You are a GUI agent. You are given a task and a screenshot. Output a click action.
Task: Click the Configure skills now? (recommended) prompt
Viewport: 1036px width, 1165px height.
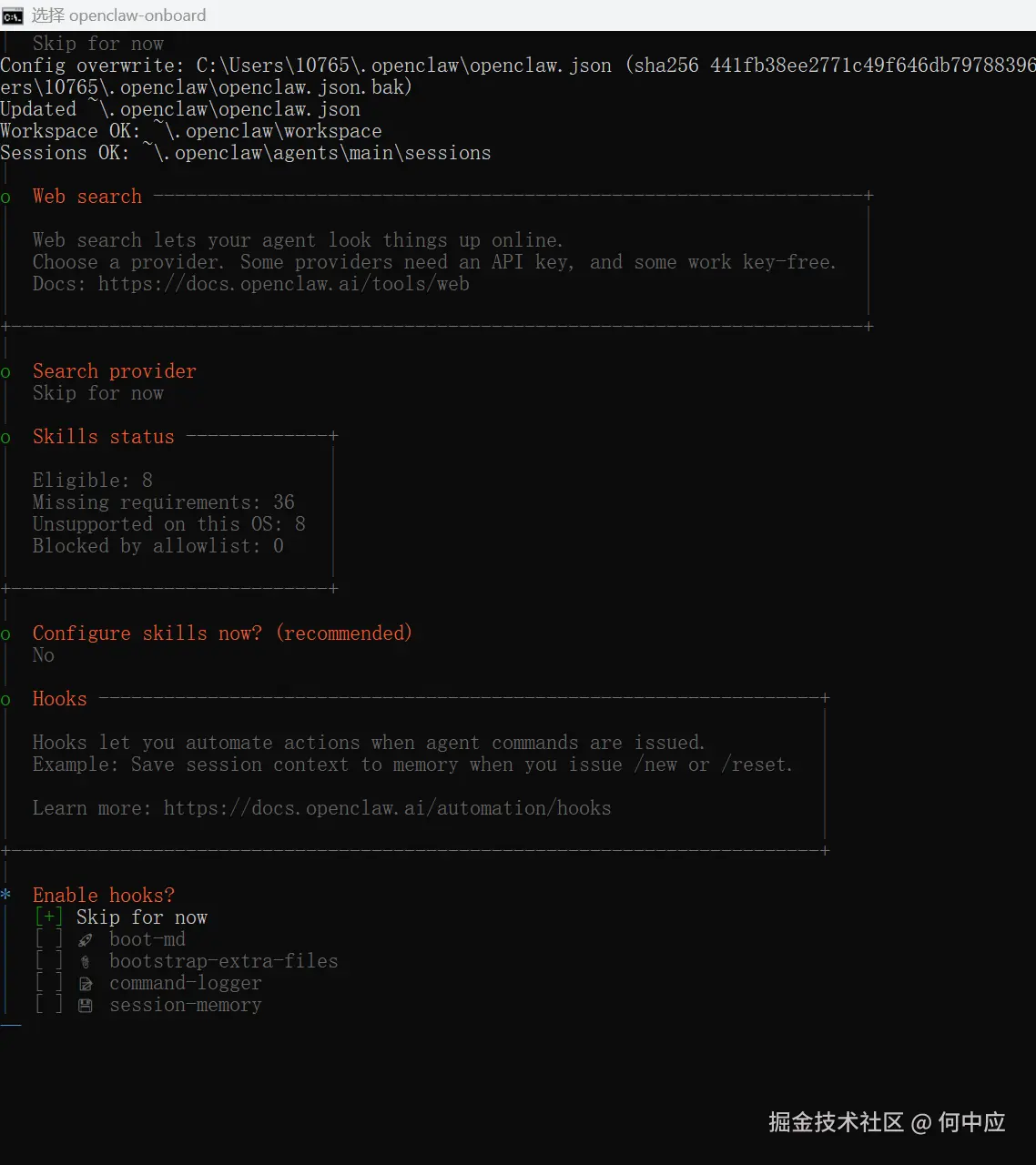click(x=223, y=633)
